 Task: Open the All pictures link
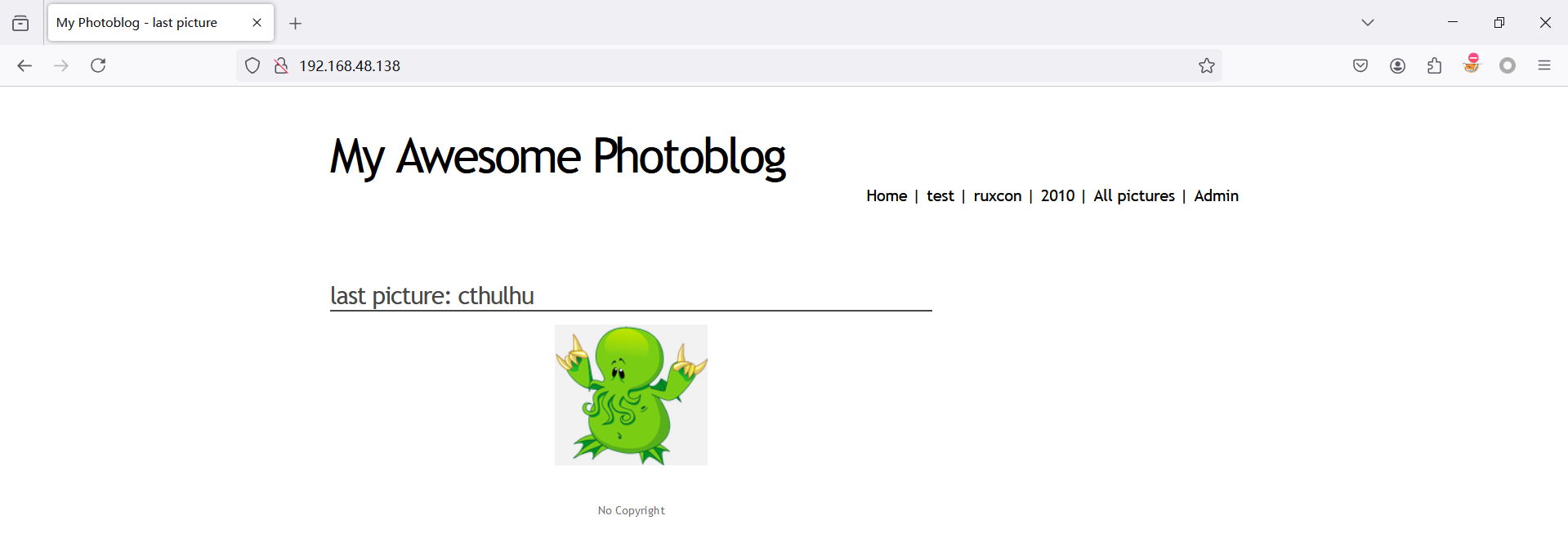pyautogui.click(x=1134, y=195)
